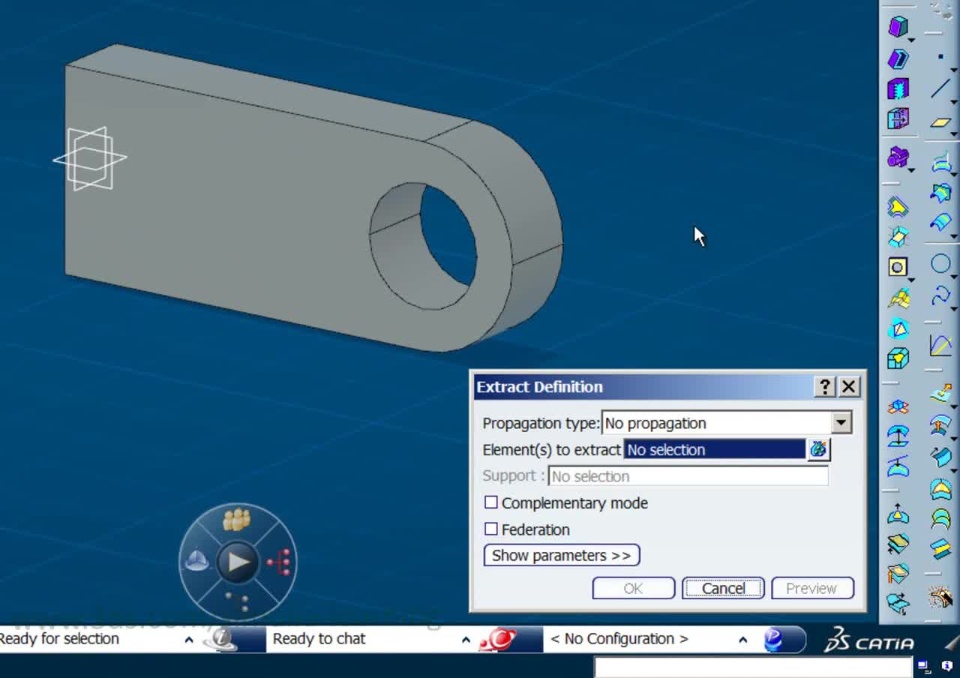The image size is (960, 678).
Task: Click the stacked layers surface icon
Action: click(941, 549)
